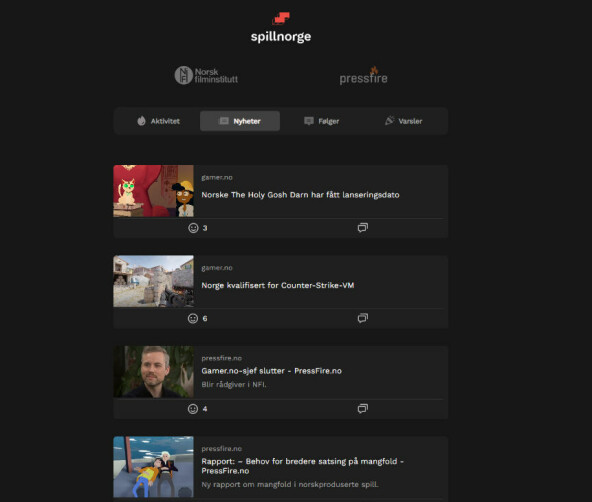This screenshot has width=592, height=502.
Task: Select the Nyheter tab
Action: click(x=240, y=121)
